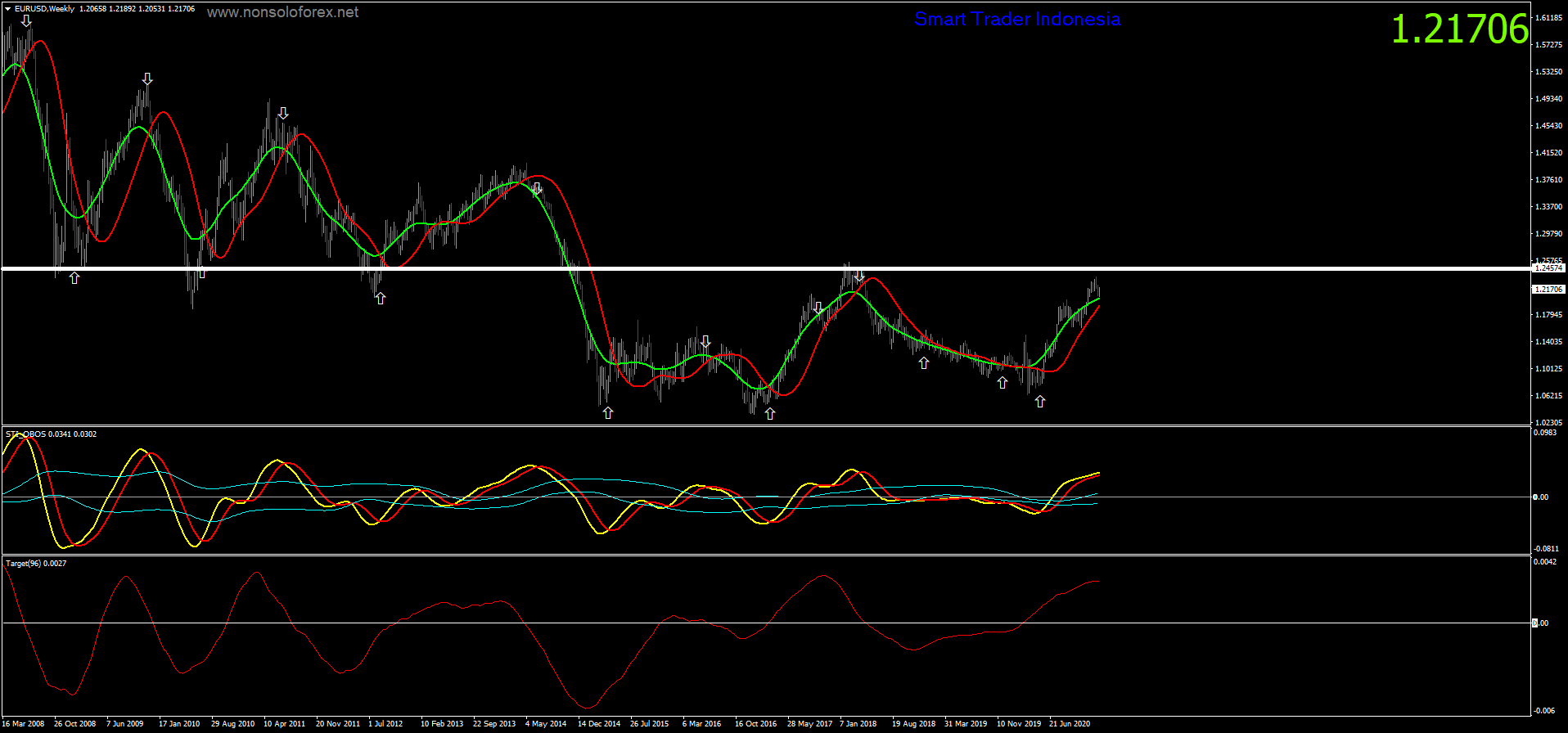
Task: Click the 10 Nov 2019 date label
Action: click(x=1019, y=723)
